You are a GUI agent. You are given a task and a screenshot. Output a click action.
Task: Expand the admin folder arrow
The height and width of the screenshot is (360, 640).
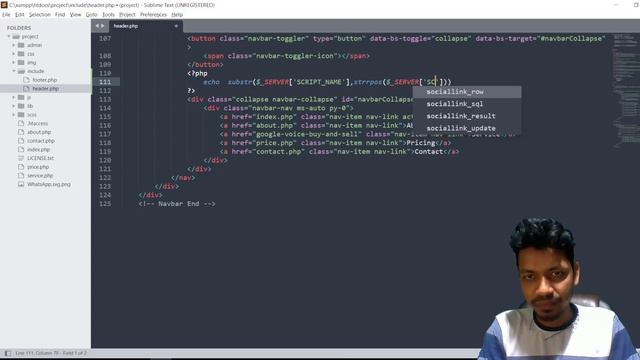point(13,45)
